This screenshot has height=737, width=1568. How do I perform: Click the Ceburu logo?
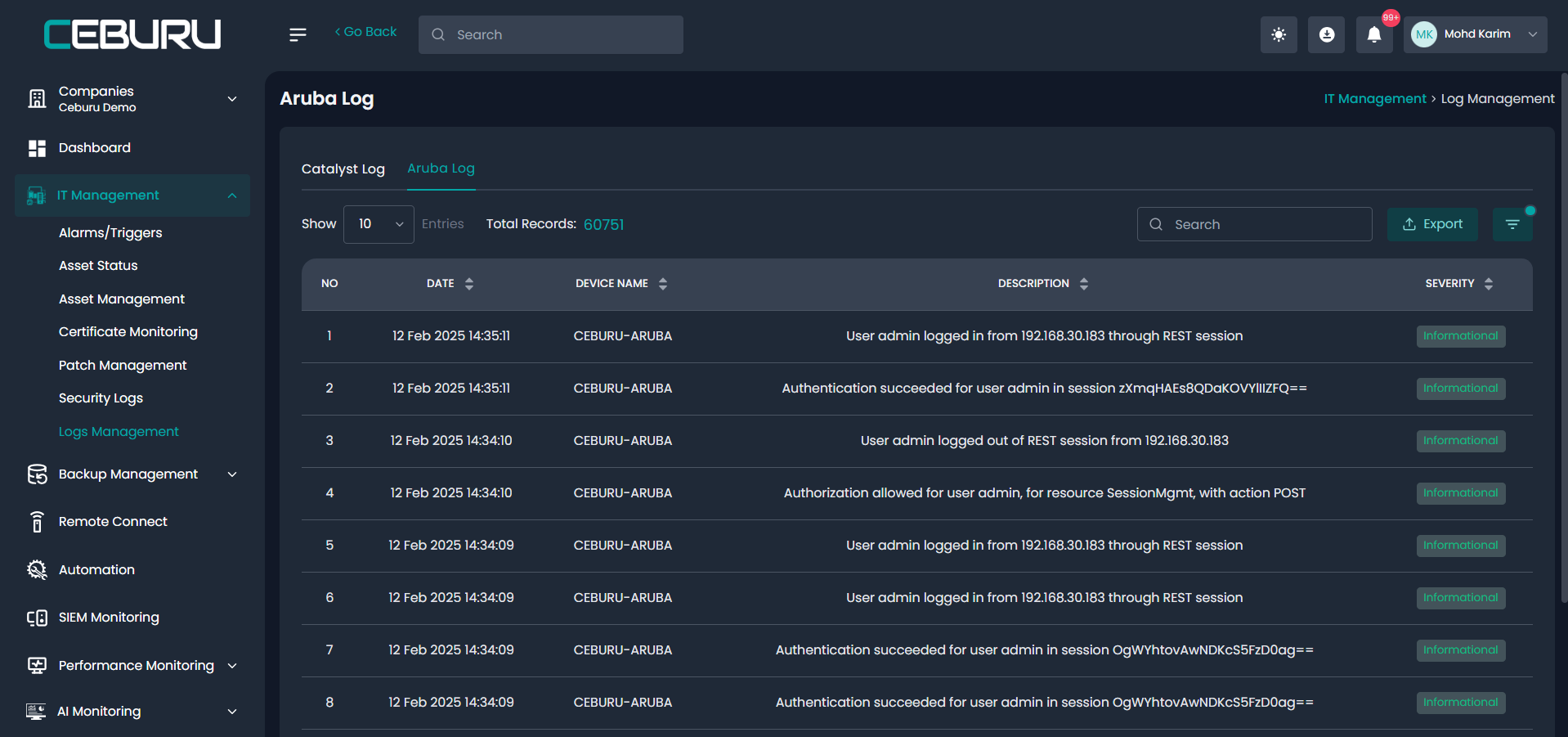coord(132,34)
